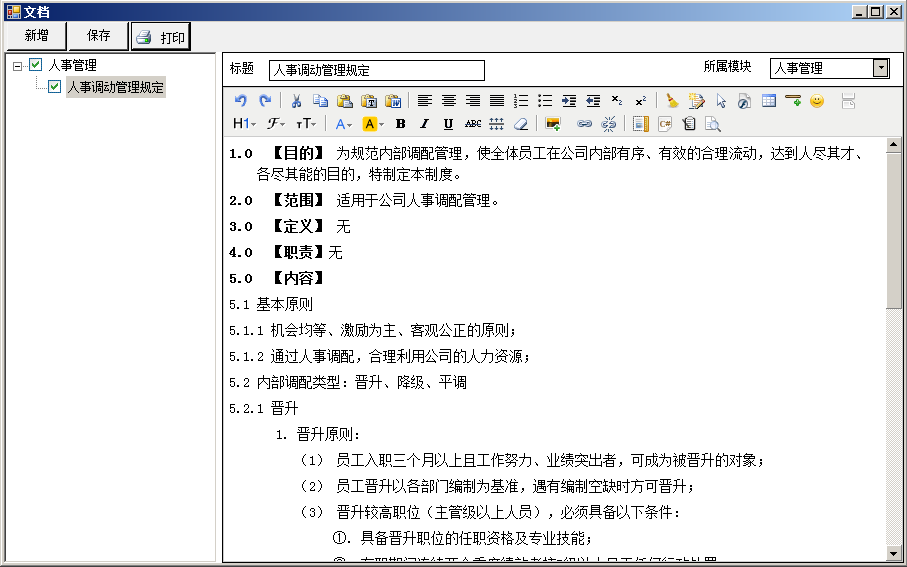Insert a smiley emoticon
Screen dimensions: 907x567
[x=817, y=101]
